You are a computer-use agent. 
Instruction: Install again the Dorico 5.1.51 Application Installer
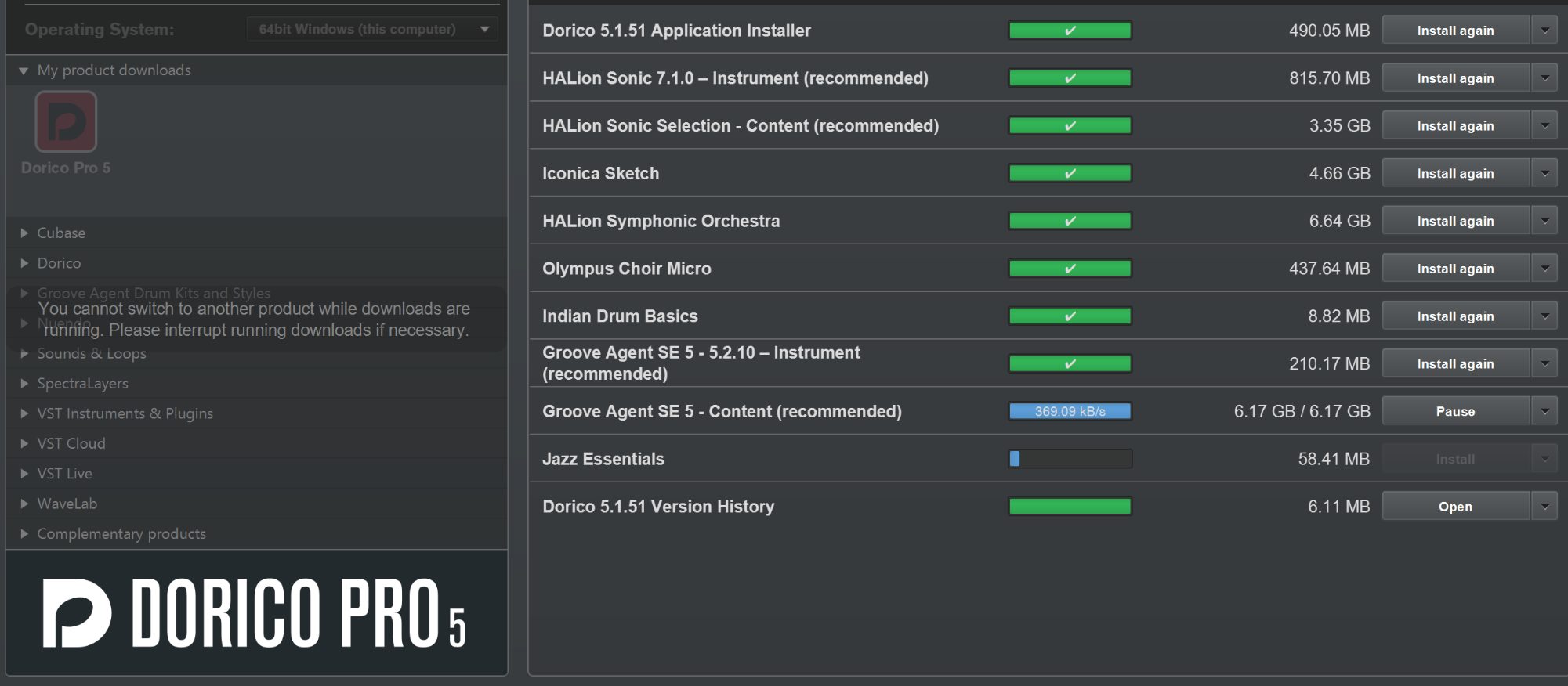pyautogui.click(x=1454, y=30)
